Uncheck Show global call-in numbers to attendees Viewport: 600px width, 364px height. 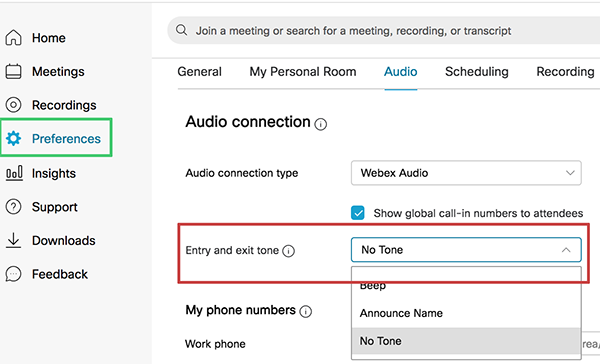(358, 213)
